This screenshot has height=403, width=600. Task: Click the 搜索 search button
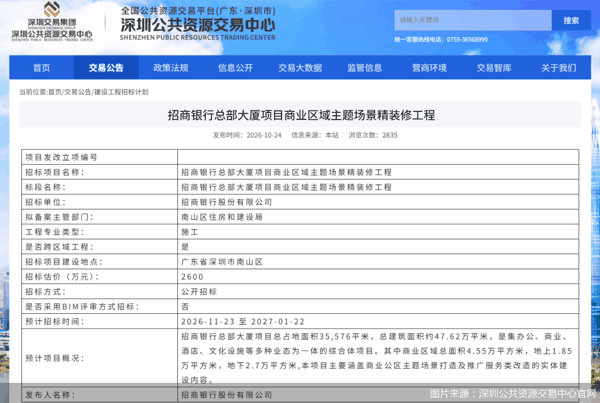click(x=571, y=20)
